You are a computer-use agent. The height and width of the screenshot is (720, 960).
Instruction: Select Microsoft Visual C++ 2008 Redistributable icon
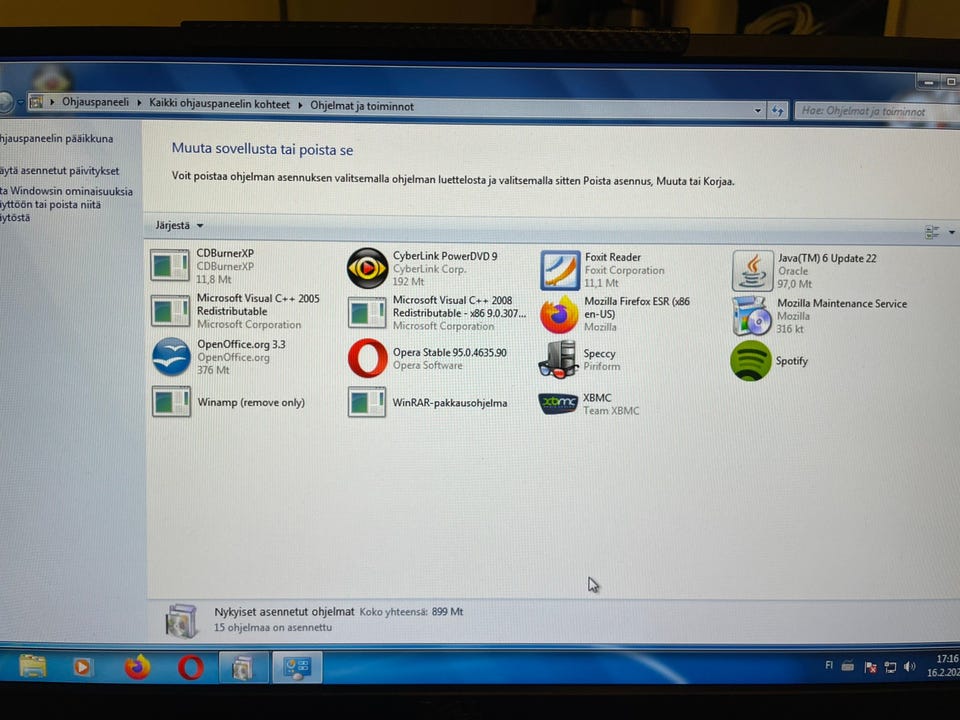coord(367,312)
